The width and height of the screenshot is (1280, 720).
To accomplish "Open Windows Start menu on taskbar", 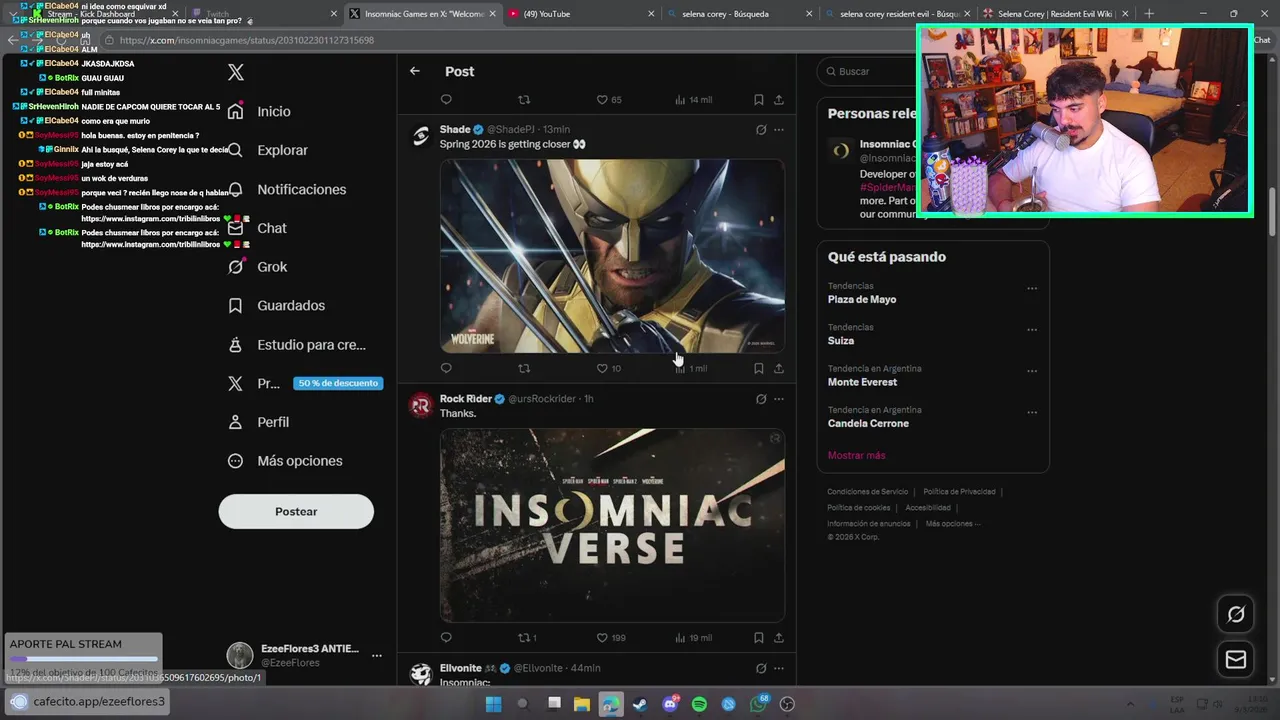I will coord(493,704).
